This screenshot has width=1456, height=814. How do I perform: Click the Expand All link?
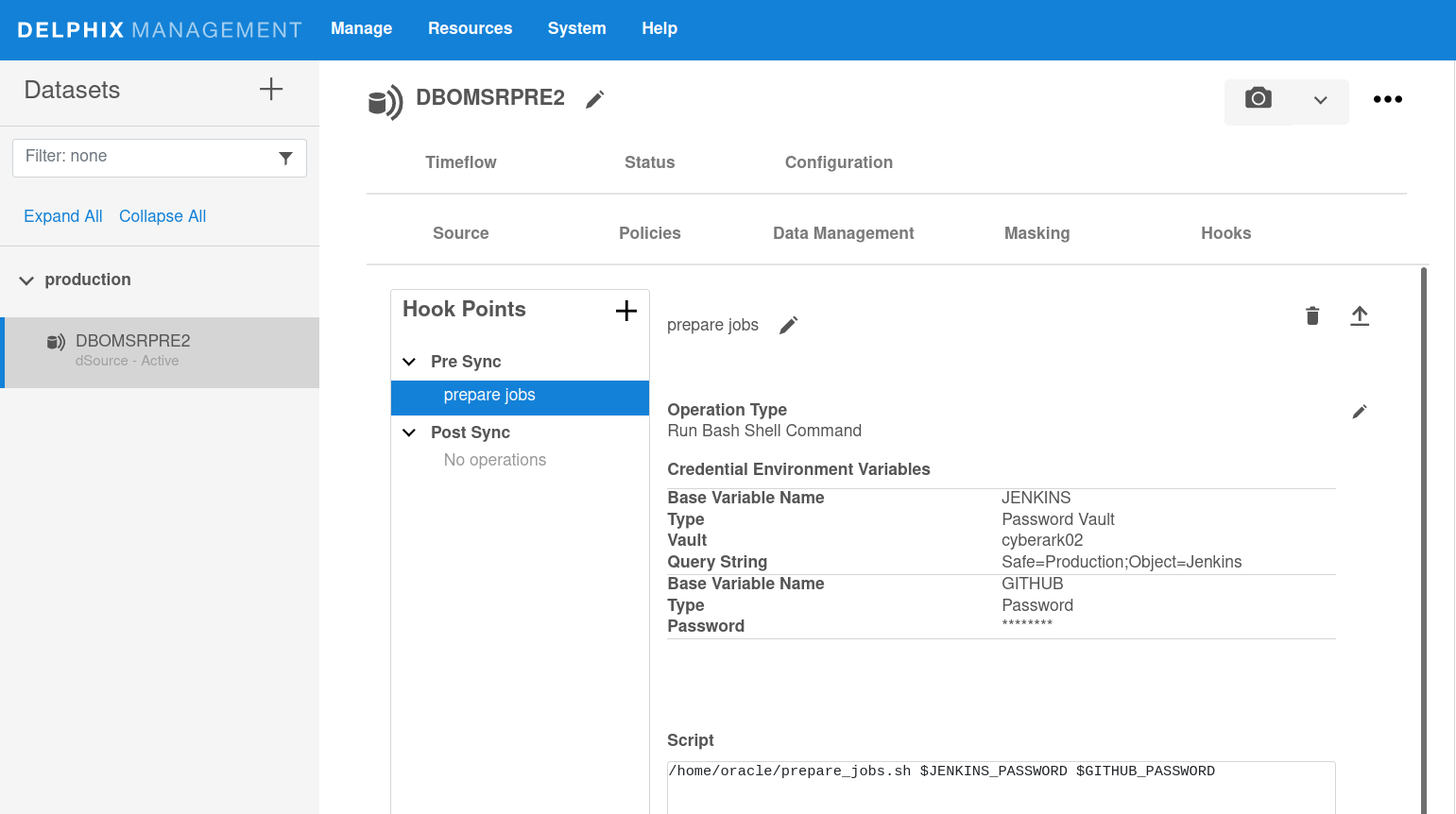62,216
